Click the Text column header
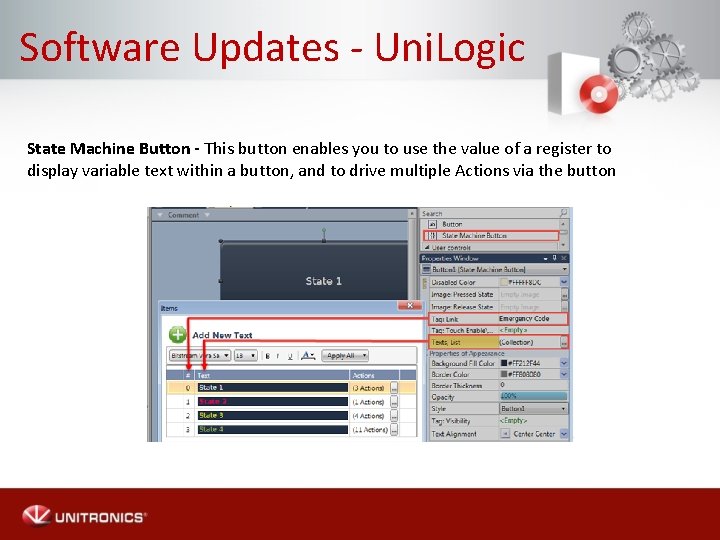 tap(272, 375)
